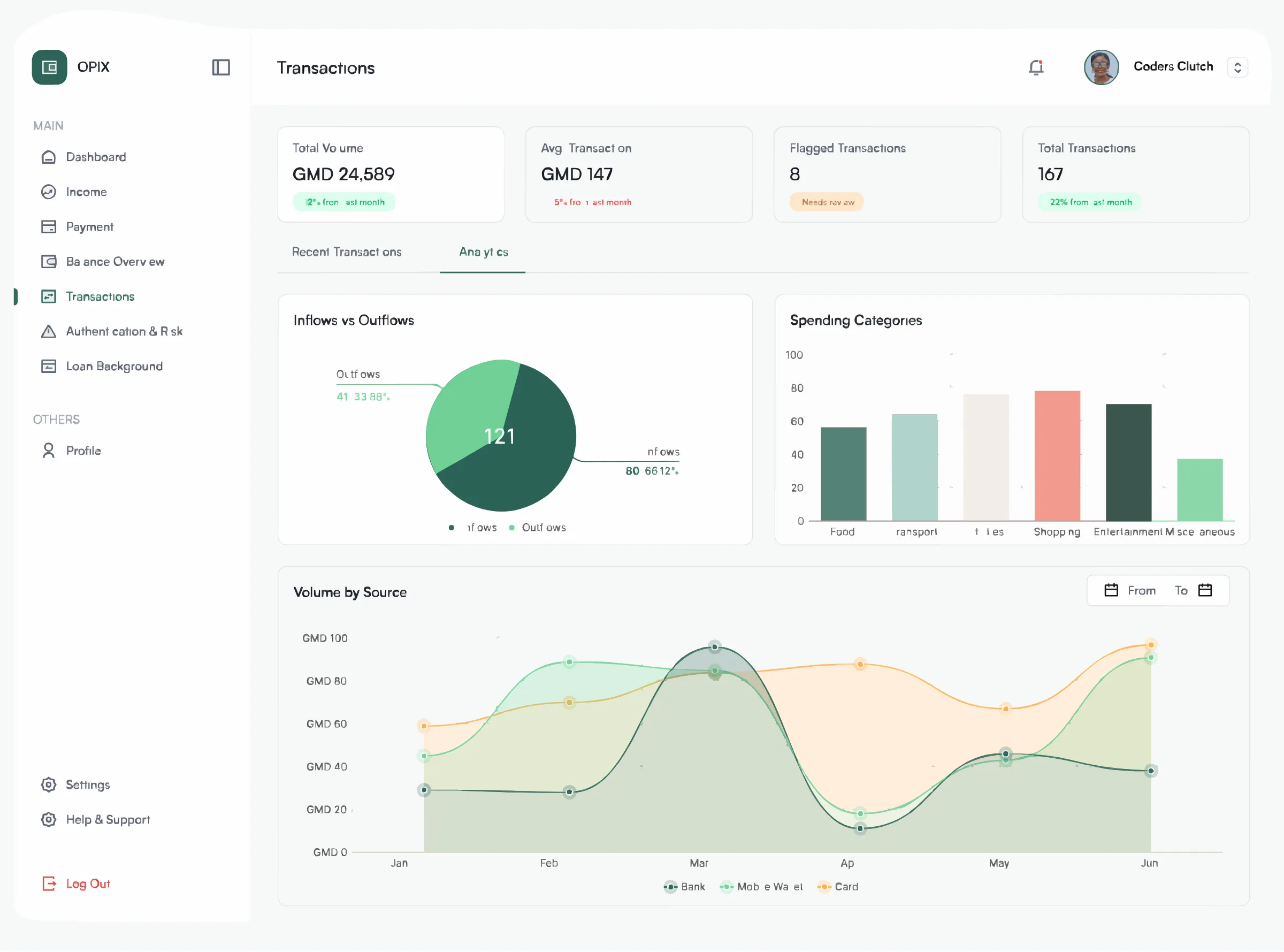The height and width of the screenshot is (952, 1284).
Task: Toggle Outflows in the pie legend
Action: coord(538,528)
